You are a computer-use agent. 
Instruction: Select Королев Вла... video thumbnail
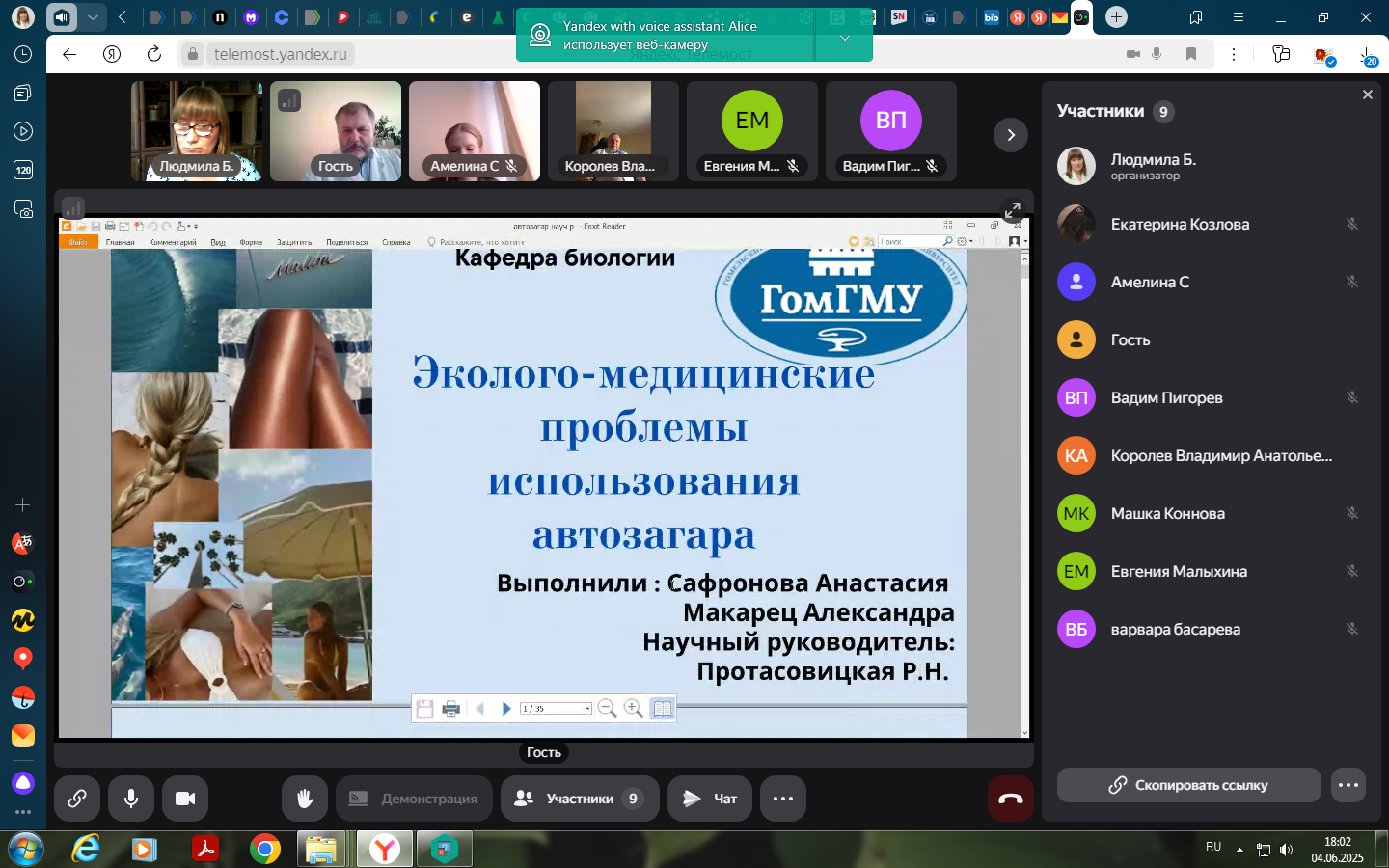613,131
